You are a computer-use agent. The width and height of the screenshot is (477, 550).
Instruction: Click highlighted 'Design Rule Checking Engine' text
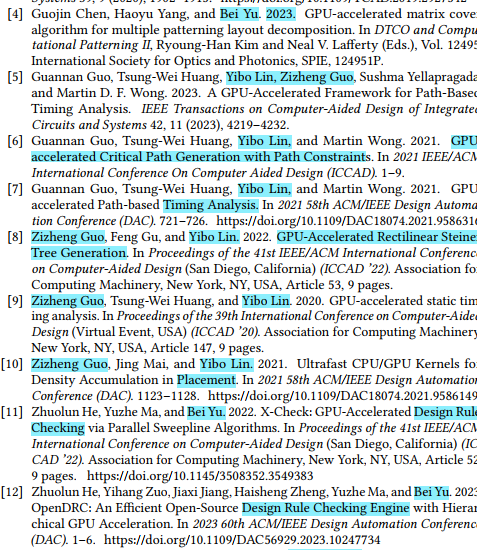click(x=326, y=508)
